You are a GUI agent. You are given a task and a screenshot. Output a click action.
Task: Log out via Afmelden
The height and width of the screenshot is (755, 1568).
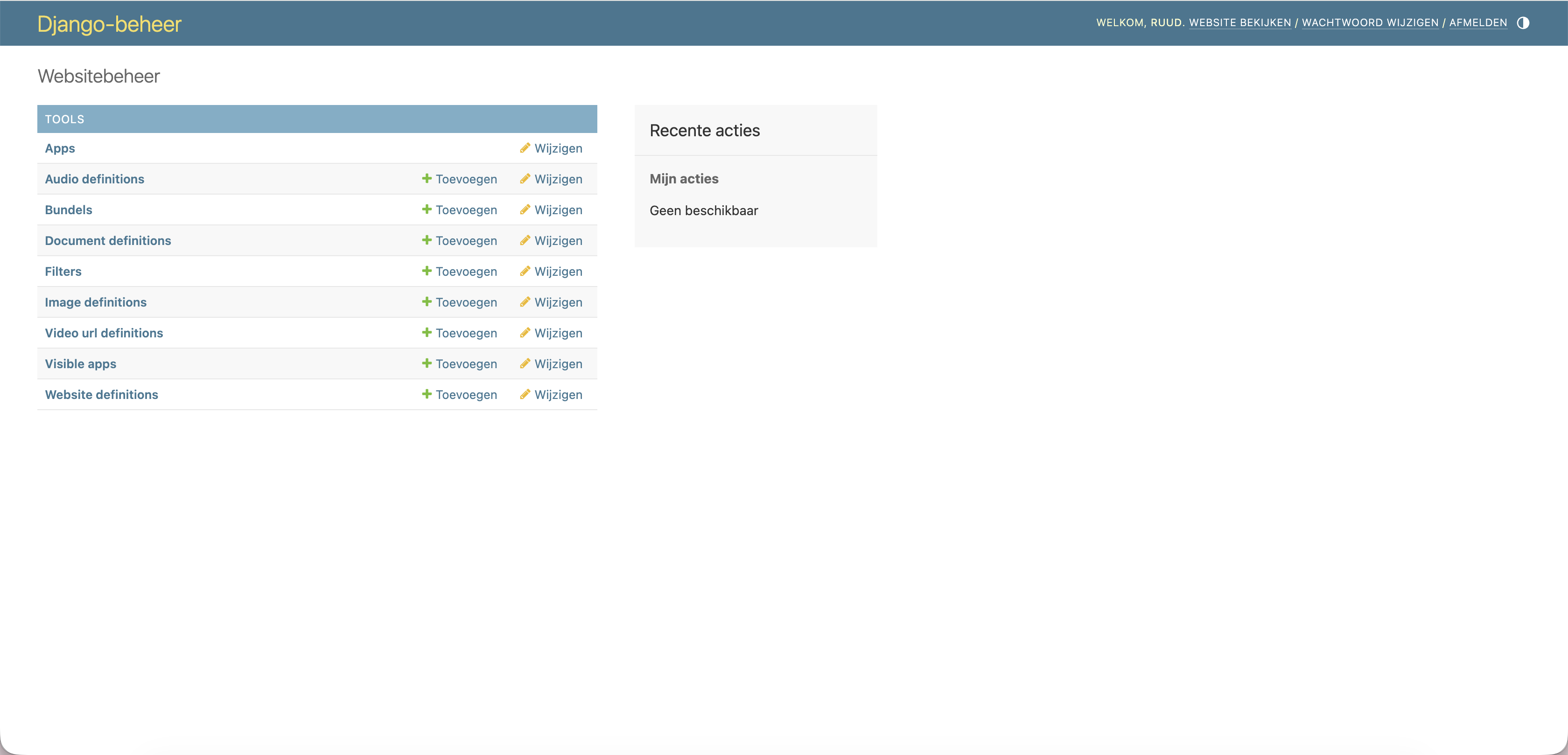point(1477,23)
